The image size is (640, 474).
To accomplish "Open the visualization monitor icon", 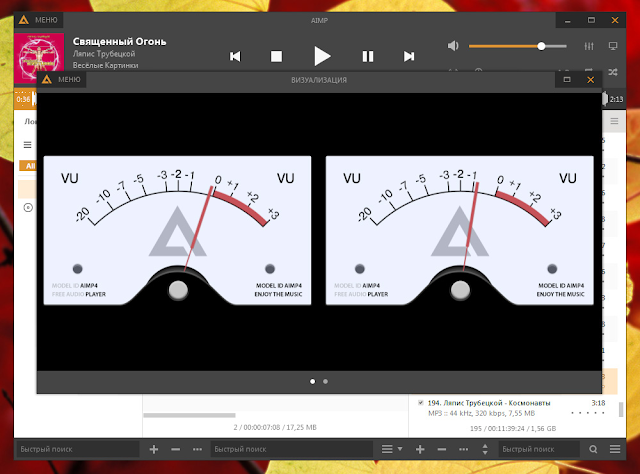I will pos(613,46).
